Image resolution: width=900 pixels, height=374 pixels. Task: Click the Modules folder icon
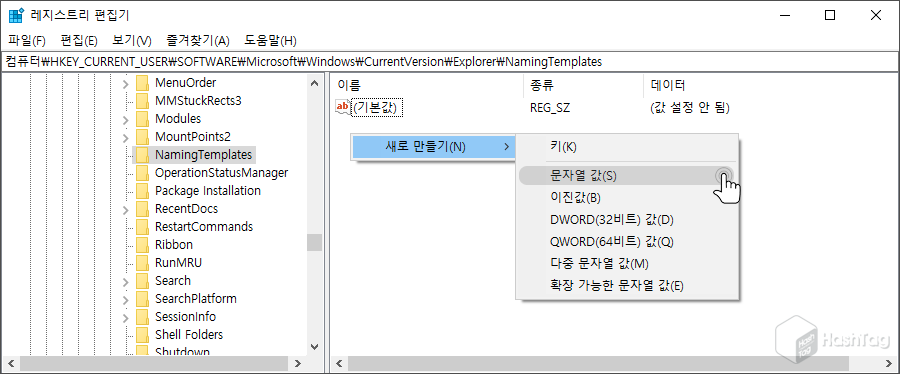(142, 119)
